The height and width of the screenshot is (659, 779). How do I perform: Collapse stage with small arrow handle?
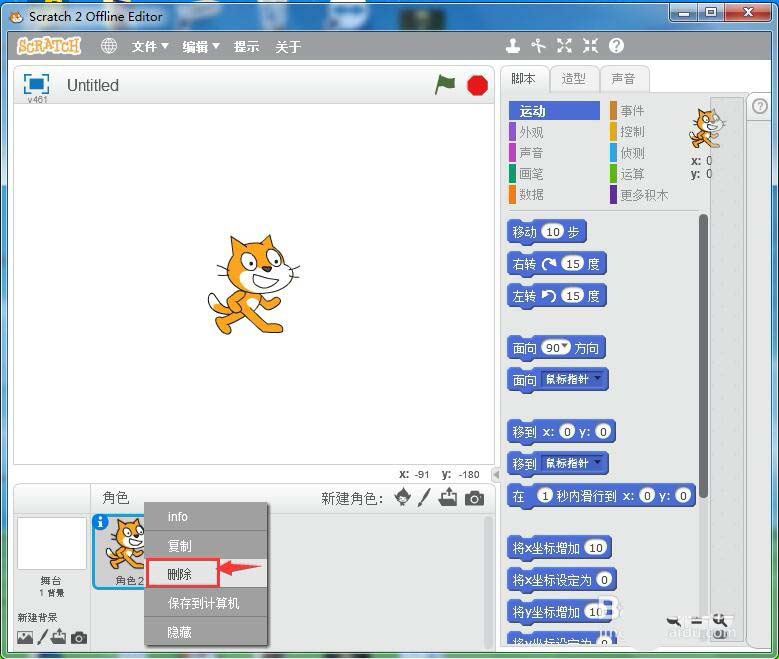495,475
